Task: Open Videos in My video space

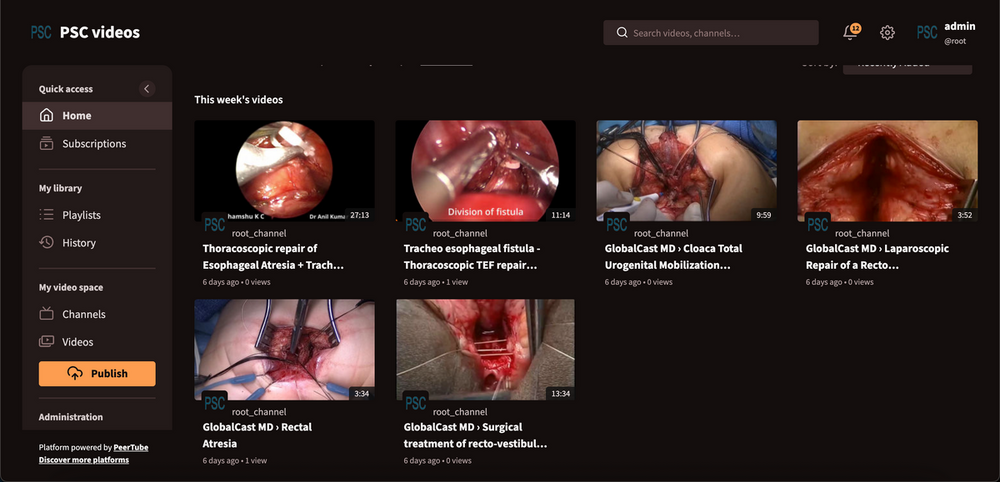Action: [97, 342]
